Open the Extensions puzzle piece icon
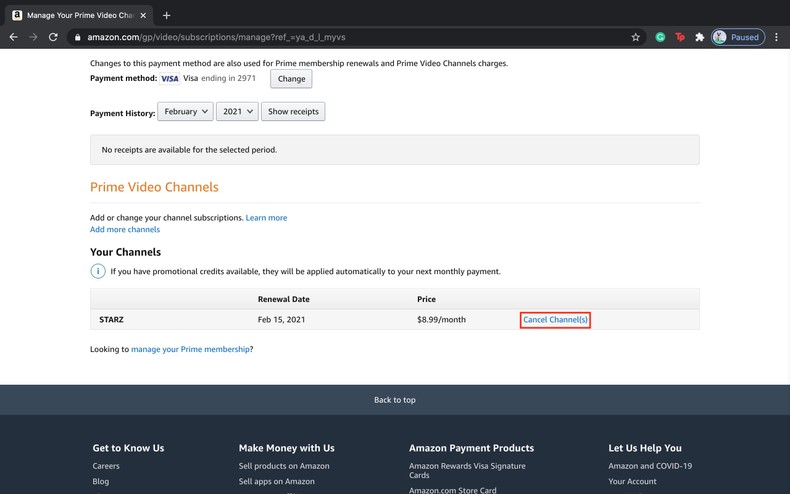This screenshot has height=494, width=790. pyautogui.click(x=699, y=37)
